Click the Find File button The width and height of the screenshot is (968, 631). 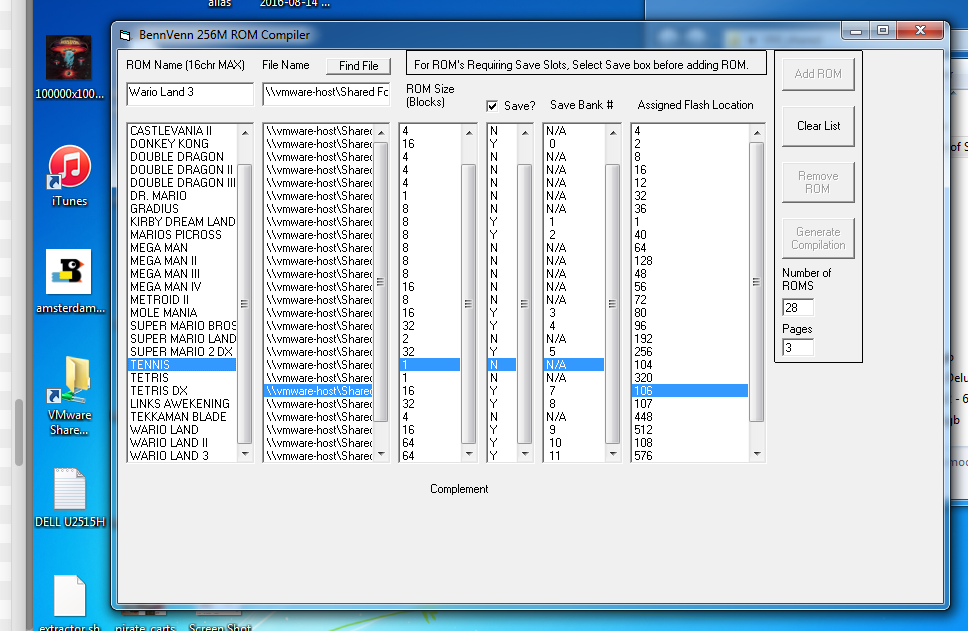click(x=358, y=66)
